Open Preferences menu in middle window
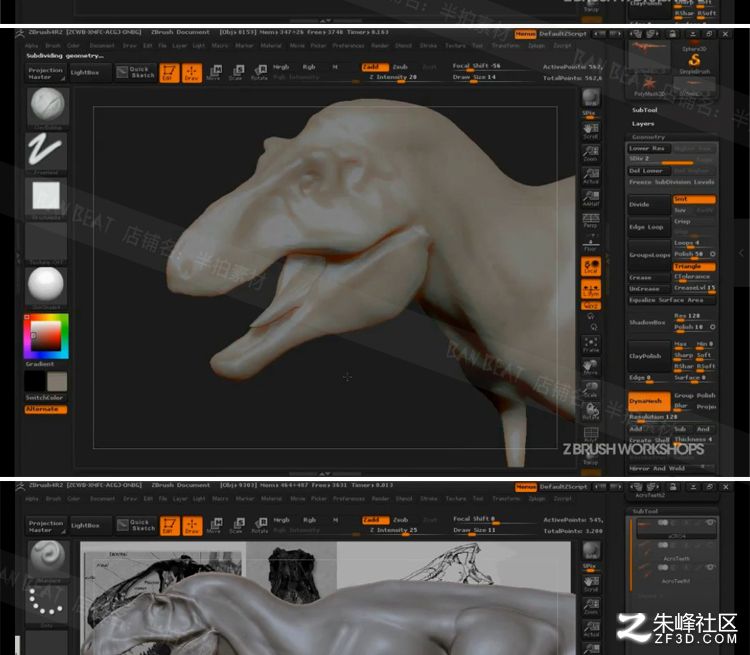 348,46
